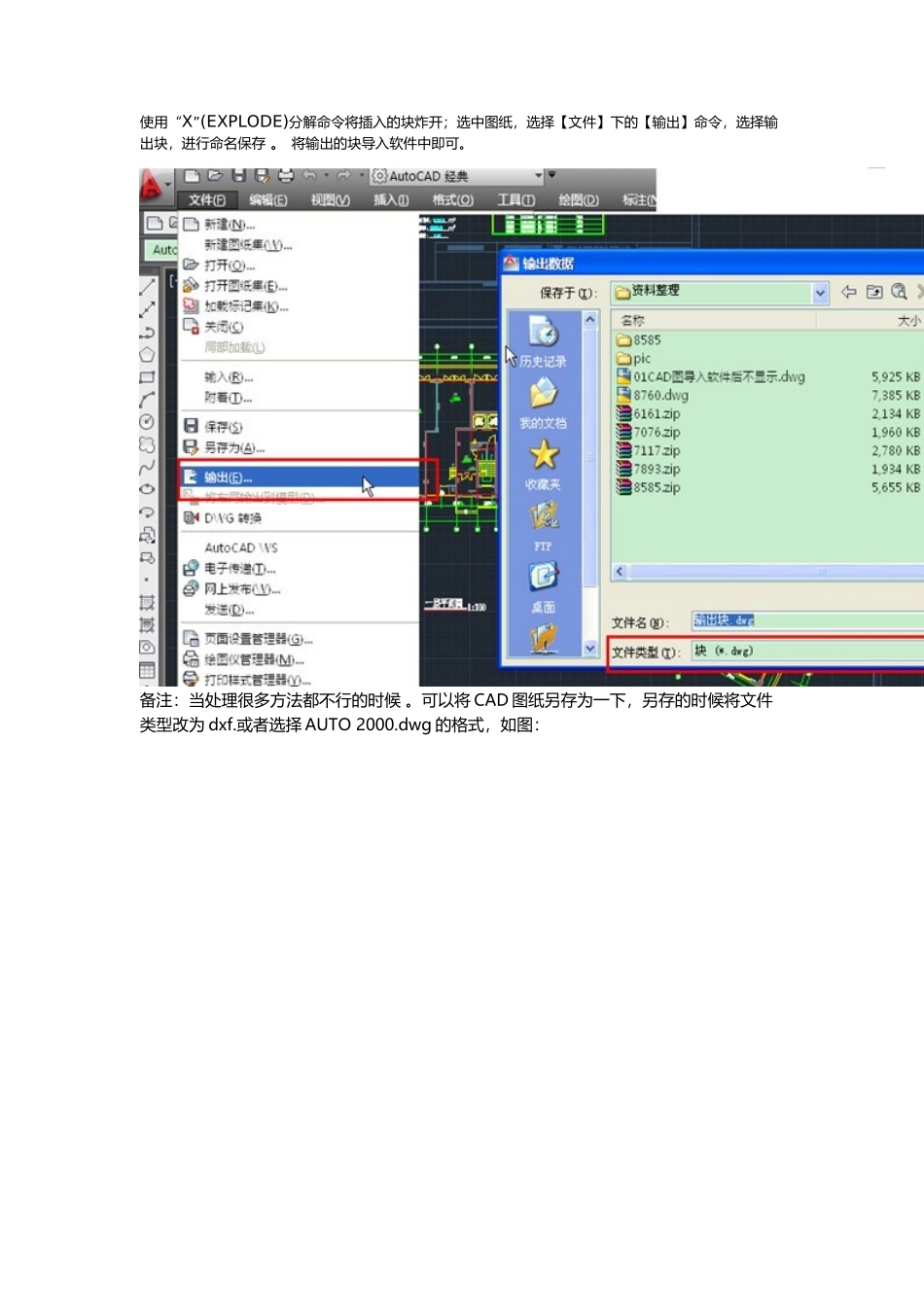Choose 新建(N)... from the file menu
The image size is (924, 1307).
pos(300,225)
